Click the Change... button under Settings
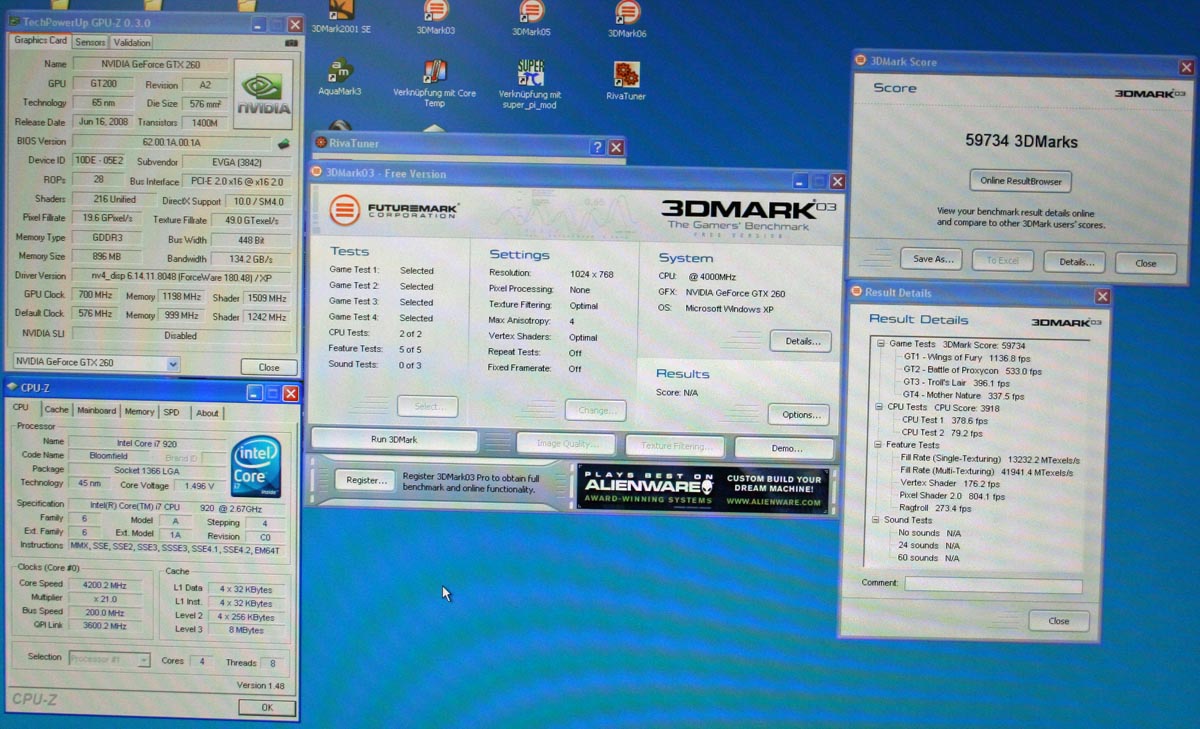The image size is (1200, 729). coord(595,410)
